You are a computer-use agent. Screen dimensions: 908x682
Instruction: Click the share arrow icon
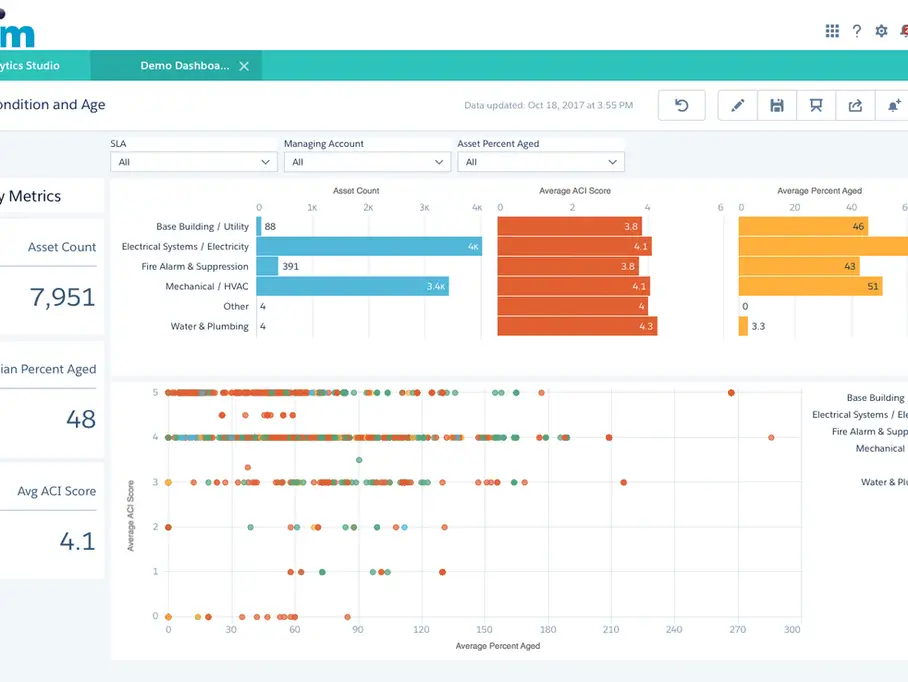[855, 106]
